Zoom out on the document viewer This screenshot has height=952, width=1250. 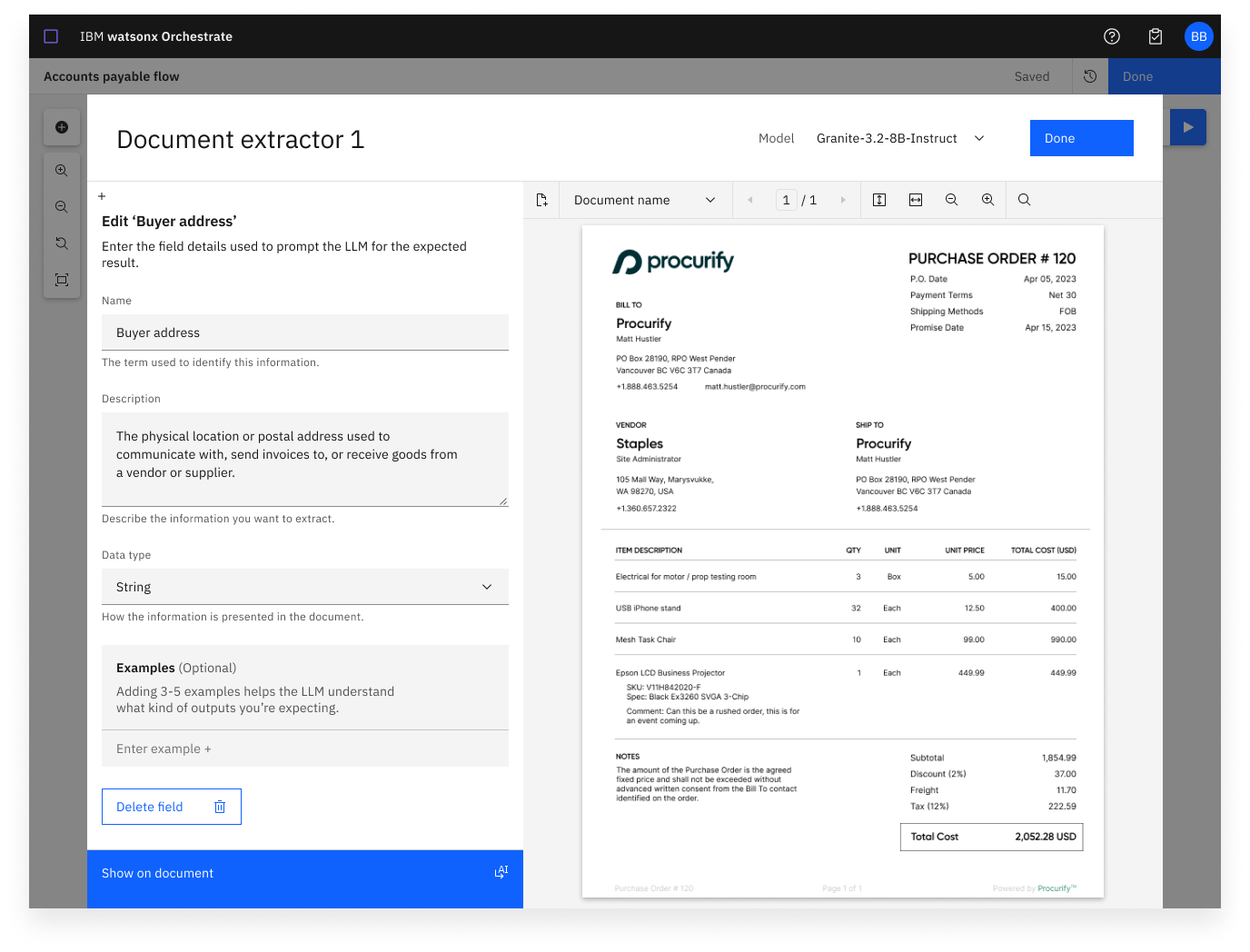click(952, 200)
